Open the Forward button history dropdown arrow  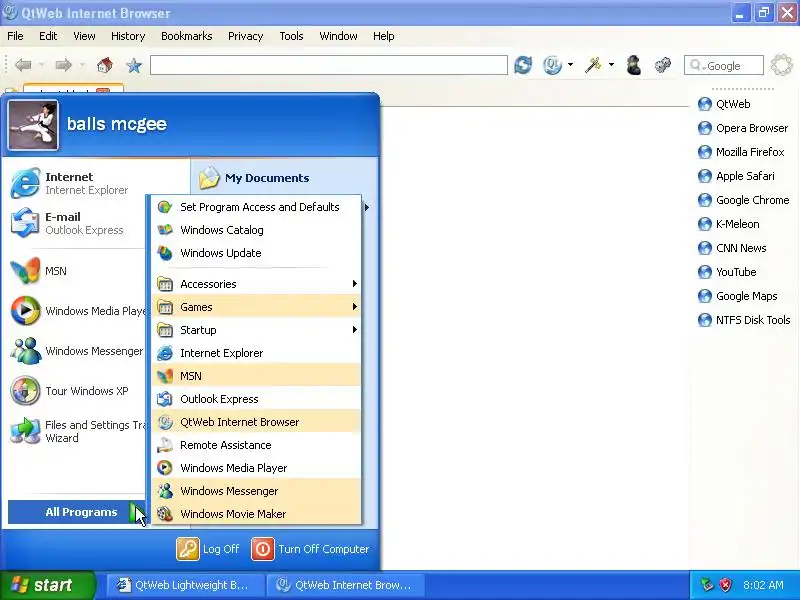[x=82, y=65]
